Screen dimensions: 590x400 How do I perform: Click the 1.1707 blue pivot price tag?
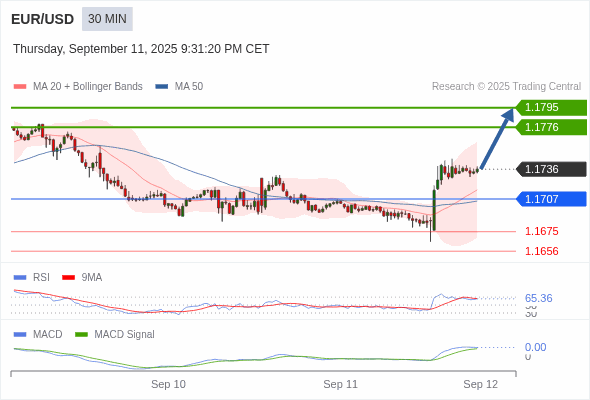[551, 199]
